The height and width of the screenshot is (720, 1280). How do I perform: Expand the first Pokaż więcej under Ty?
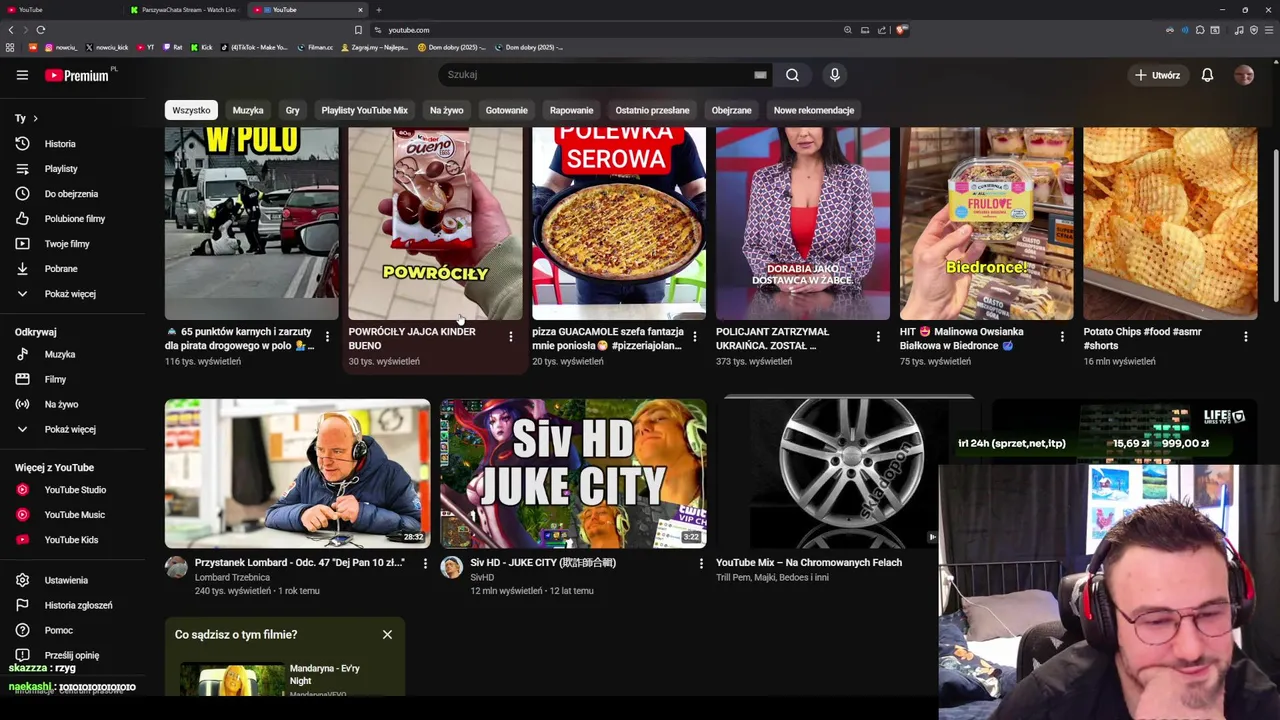[x=69, y=294]
